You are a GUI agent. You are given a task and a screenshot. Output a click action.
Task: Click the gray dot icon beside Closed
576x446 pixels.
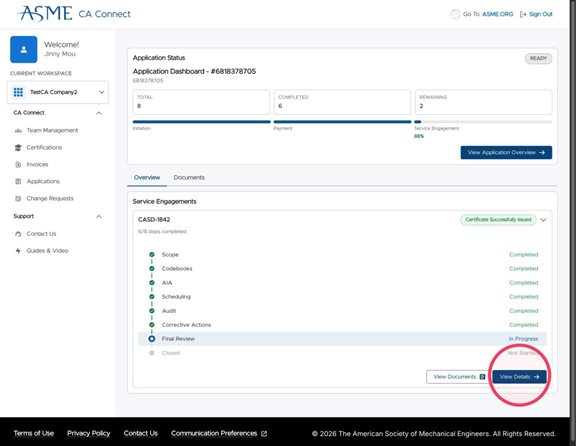click(x=152, y=353)
